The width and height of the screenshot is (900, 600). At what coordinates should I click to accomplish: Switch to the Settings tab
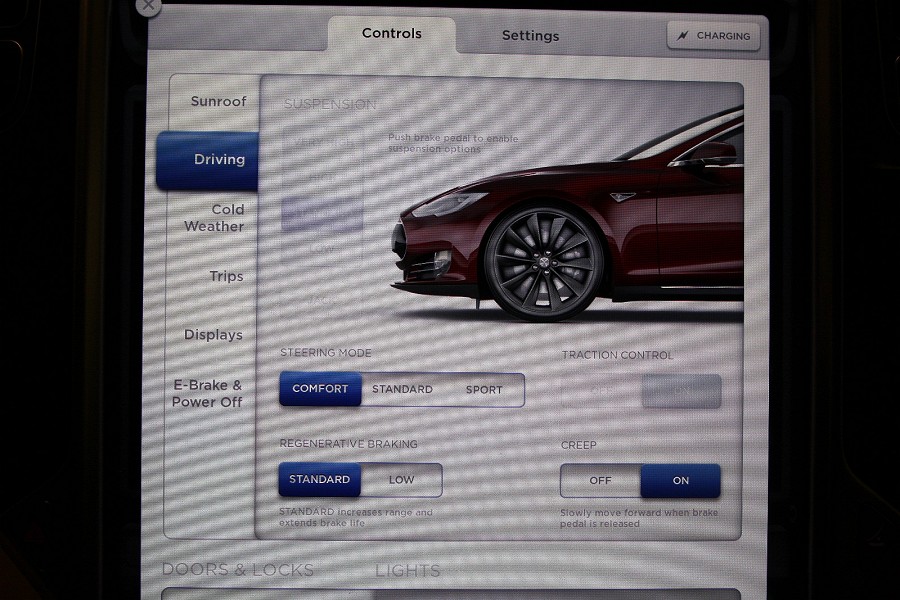point(530,36)
